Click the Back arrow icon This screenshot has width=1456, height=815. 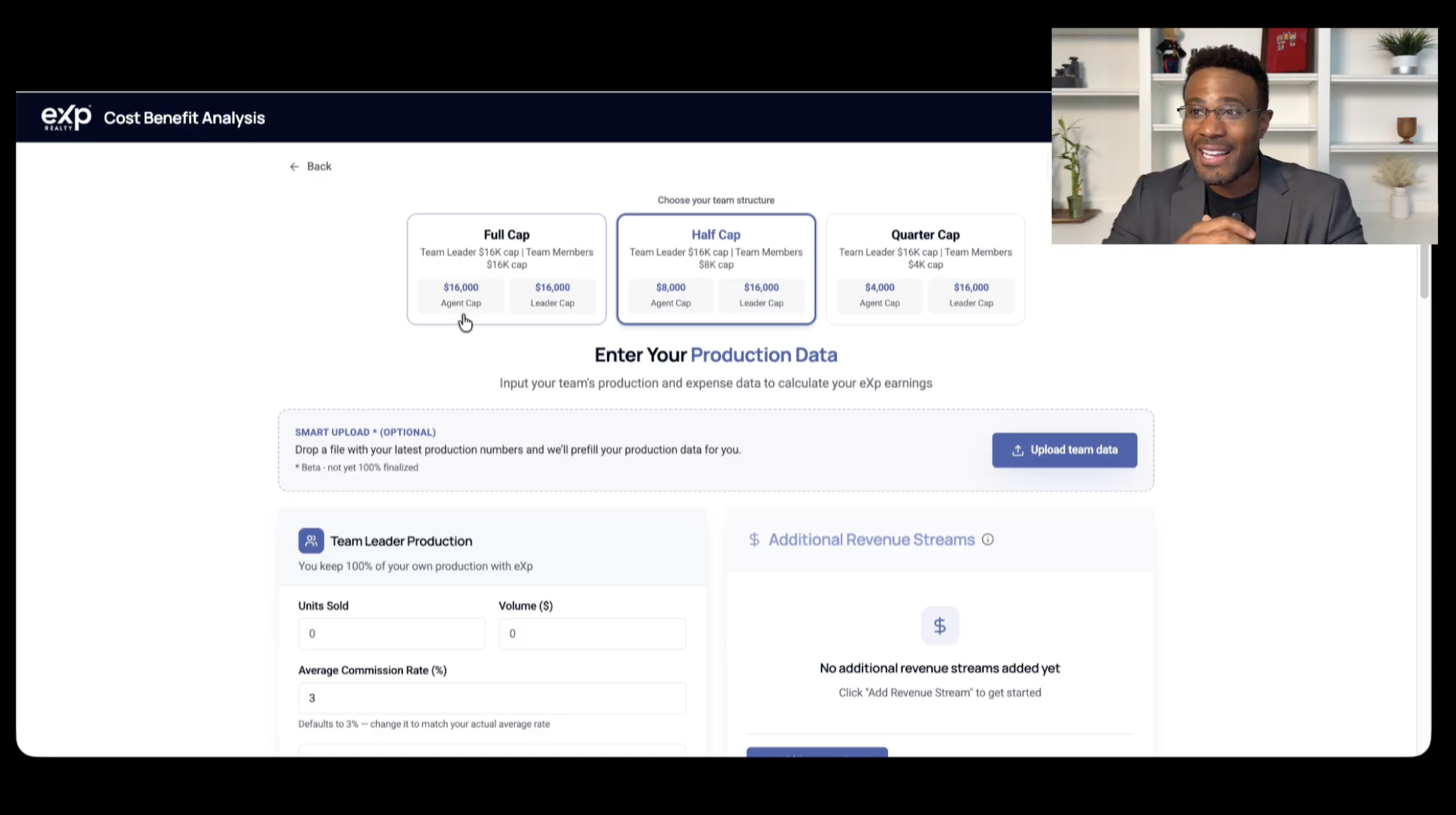[294, 167]
